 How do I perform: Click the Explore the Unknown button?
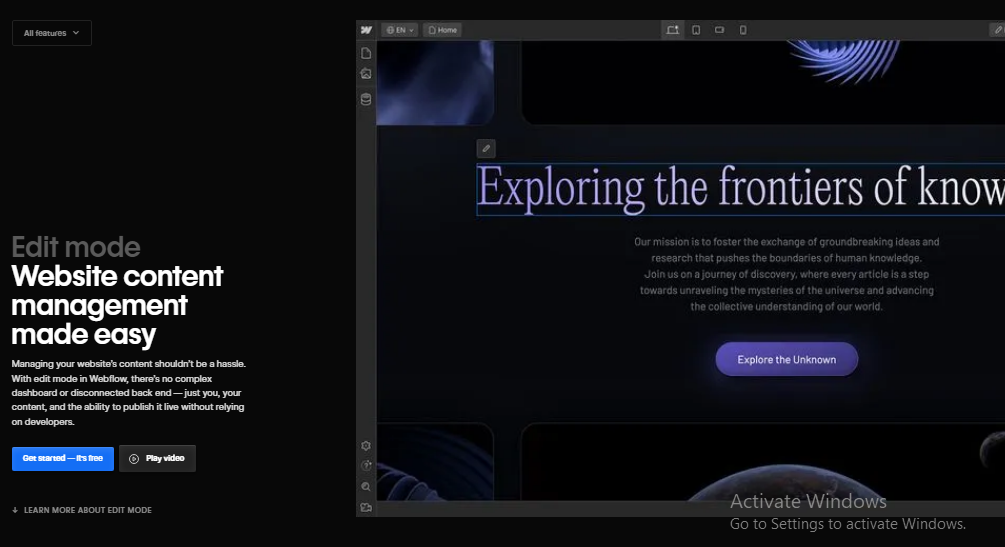click(x=786, y=359)
